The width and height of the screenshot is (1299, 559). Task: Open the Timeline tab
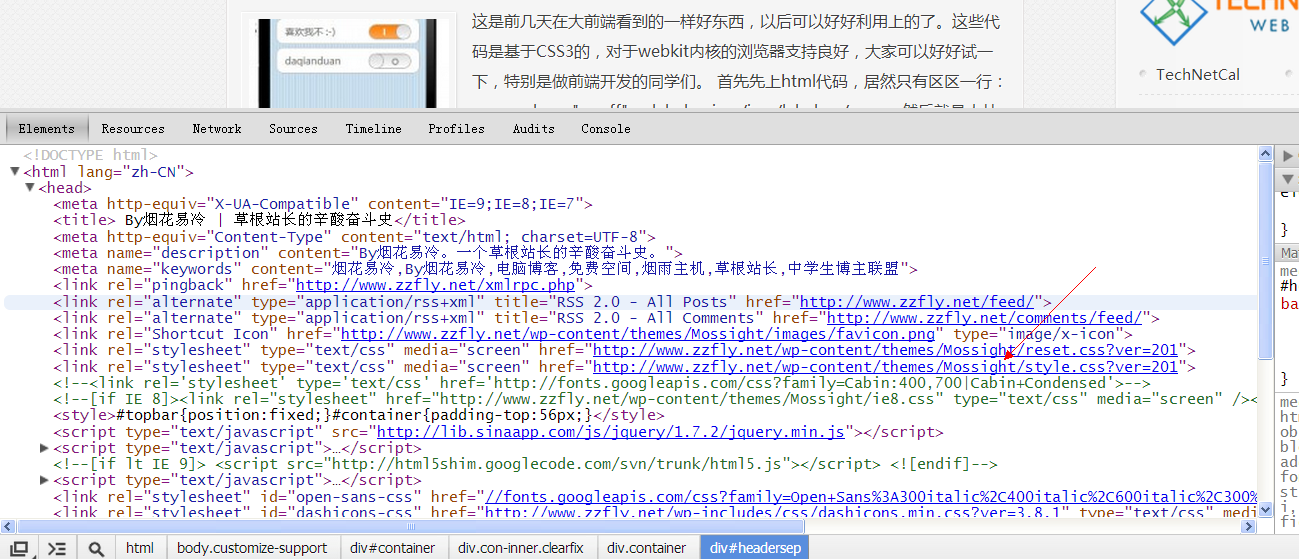click(x=373, y=129)
